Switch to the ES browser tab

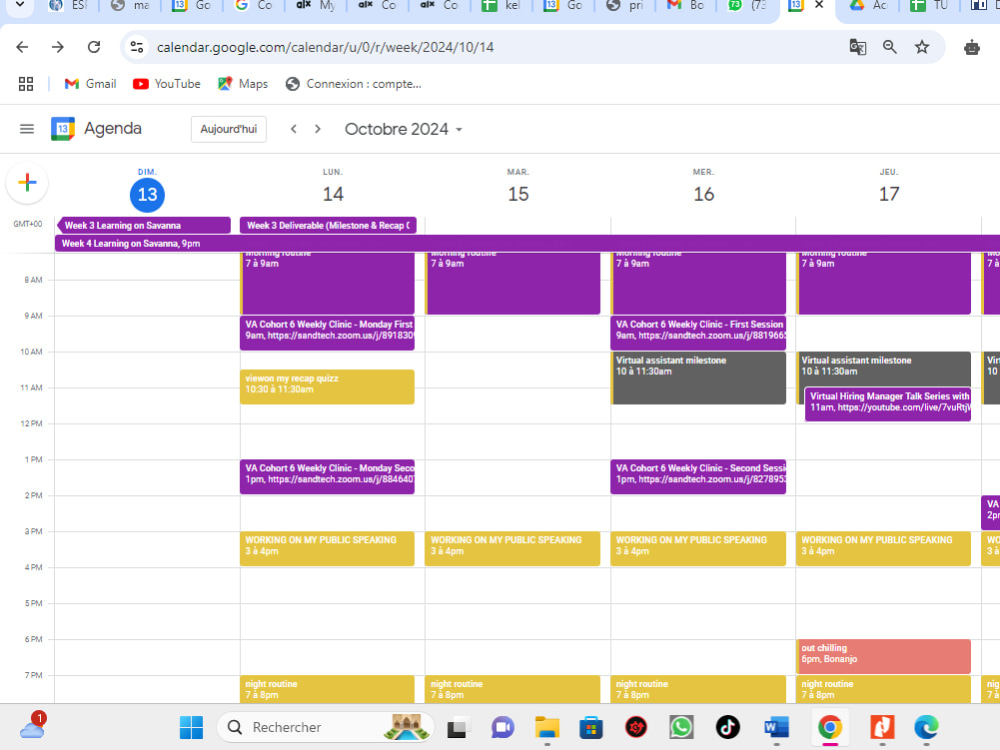(x=68, y=5)
